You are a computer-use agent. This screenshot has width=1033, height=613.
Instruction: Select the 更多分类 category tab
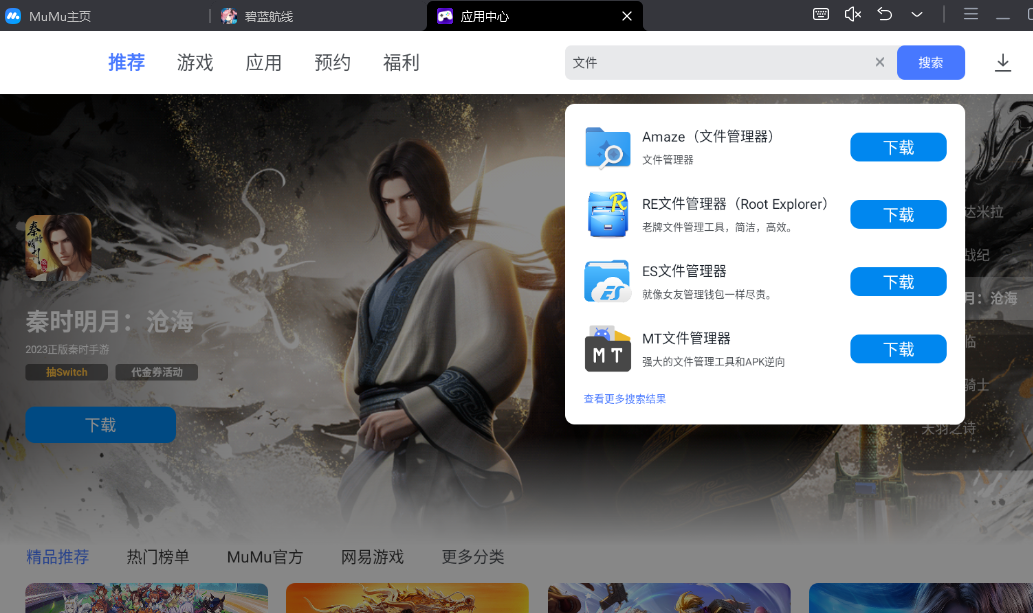tap(473, 557)
